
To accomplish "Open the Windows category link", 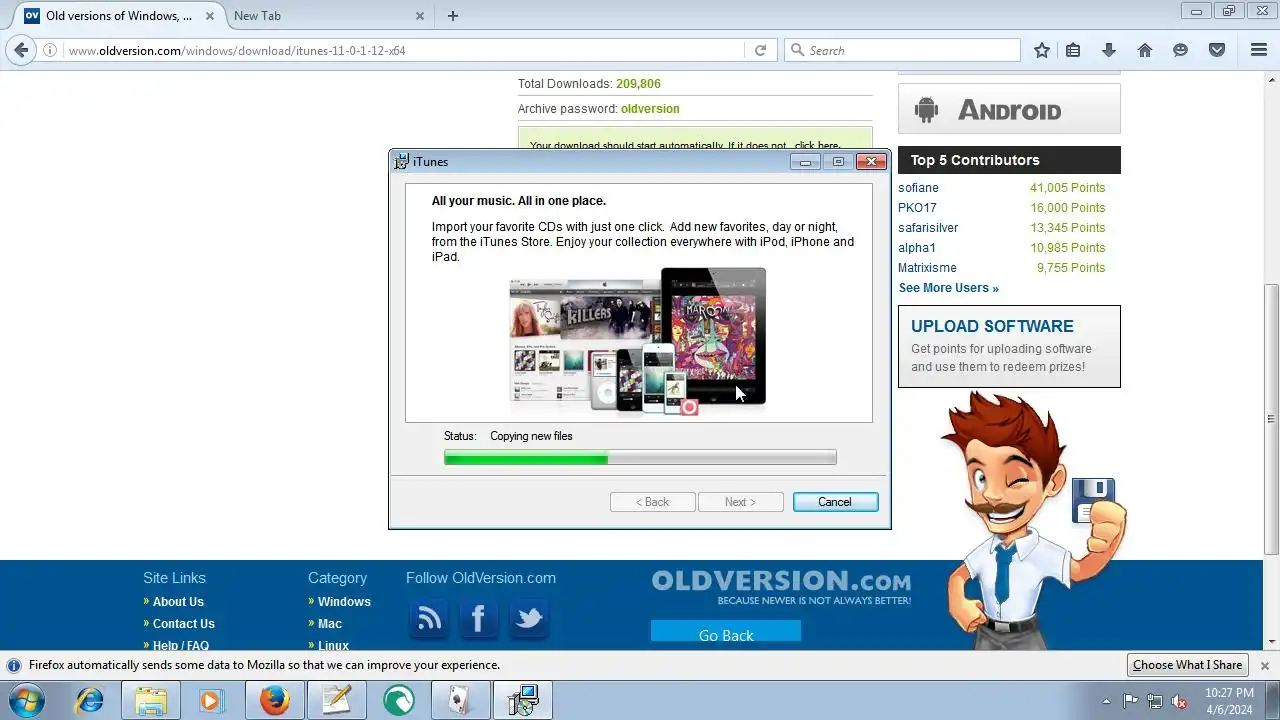I will [x=344, y=602].
